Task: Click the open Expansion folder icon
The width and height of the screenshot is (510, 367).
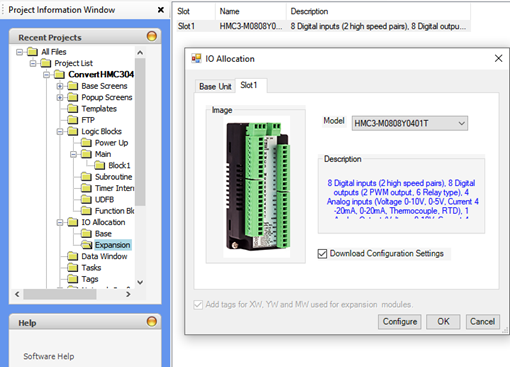Action: (87, 245)
